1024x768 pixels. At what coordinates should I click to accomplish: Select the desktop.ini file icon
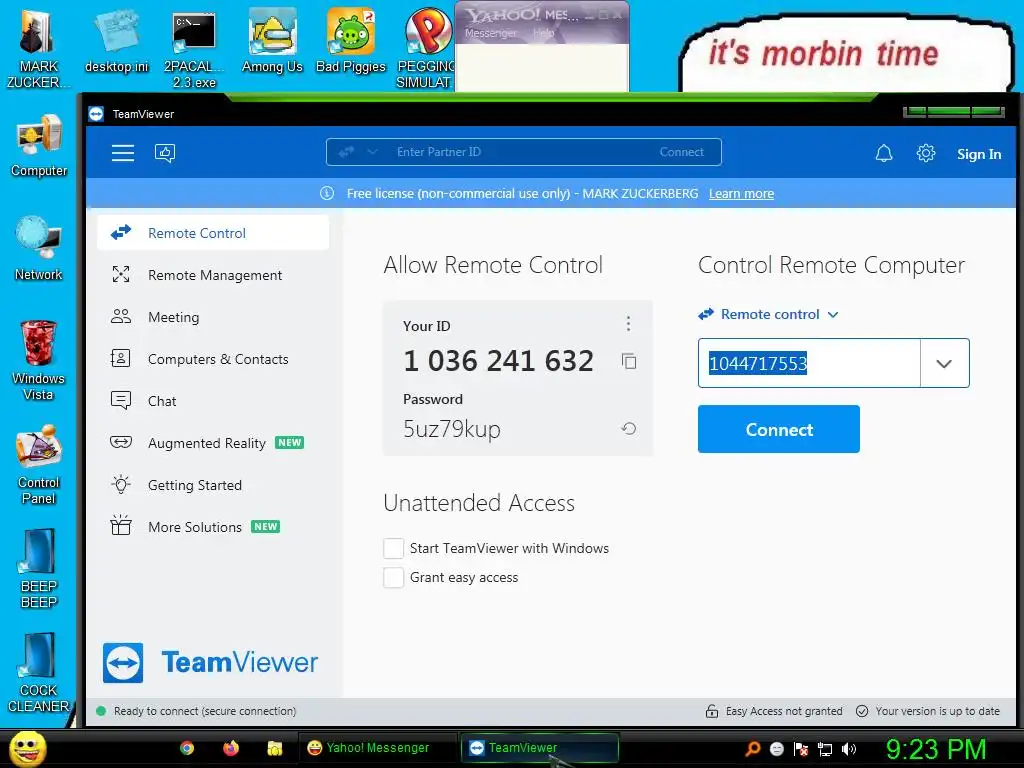(117, 40)
